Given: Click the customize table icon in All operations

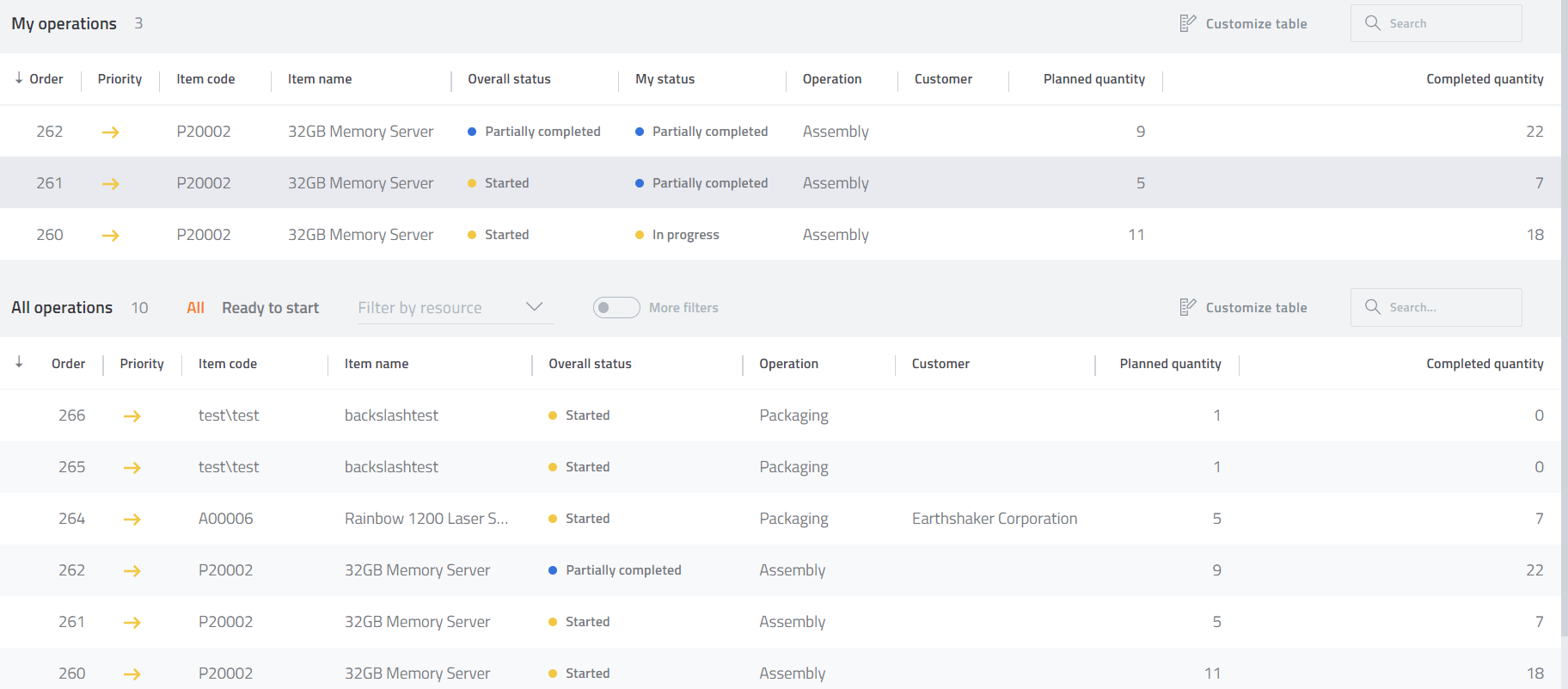Looking at the screenshot, I should click(1187, 307).
